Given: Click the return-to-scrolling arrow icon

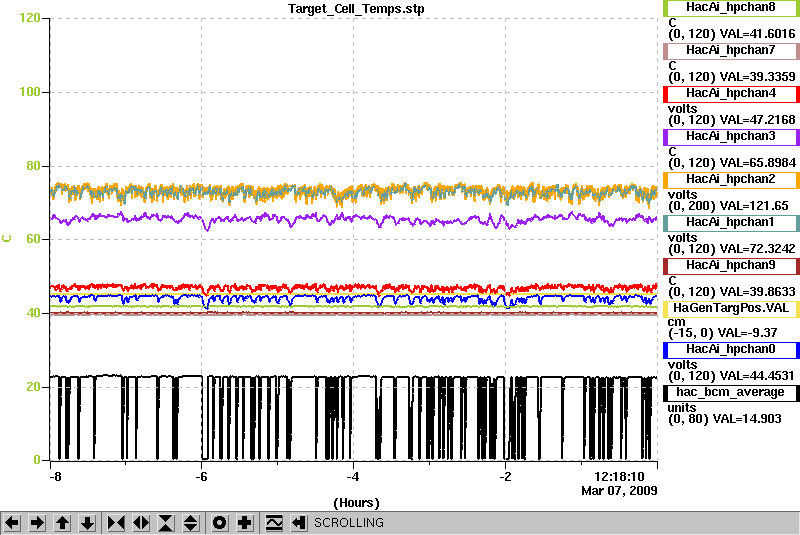Looking at the screenshot, I should [298, 523].
